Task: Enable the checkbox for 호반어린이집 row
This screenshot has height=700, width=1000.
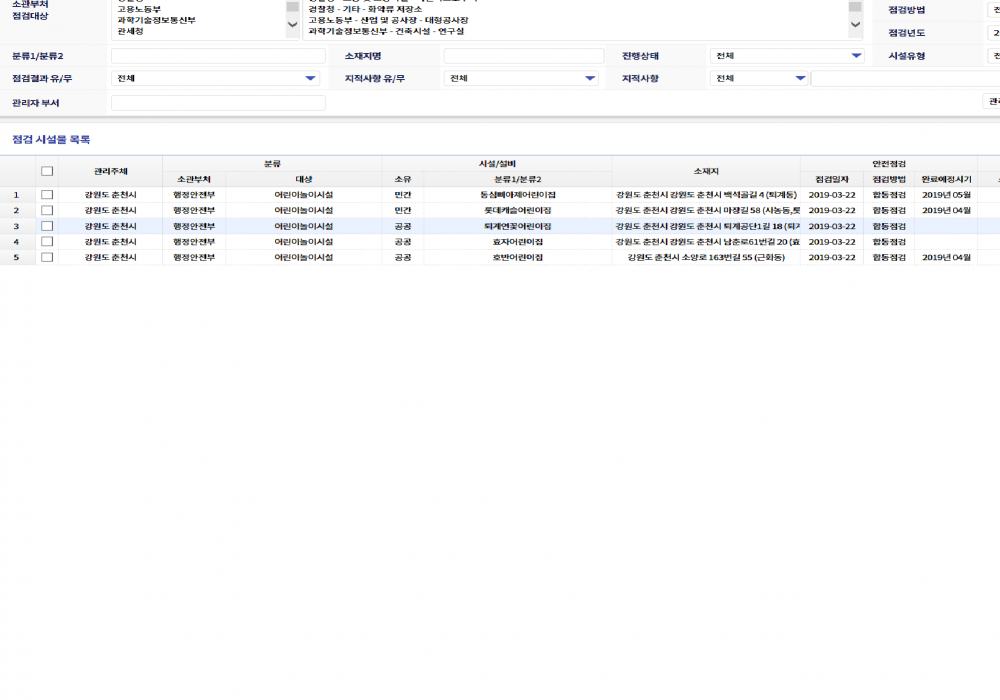Action: pyautogui.click(x=47, y=257)
